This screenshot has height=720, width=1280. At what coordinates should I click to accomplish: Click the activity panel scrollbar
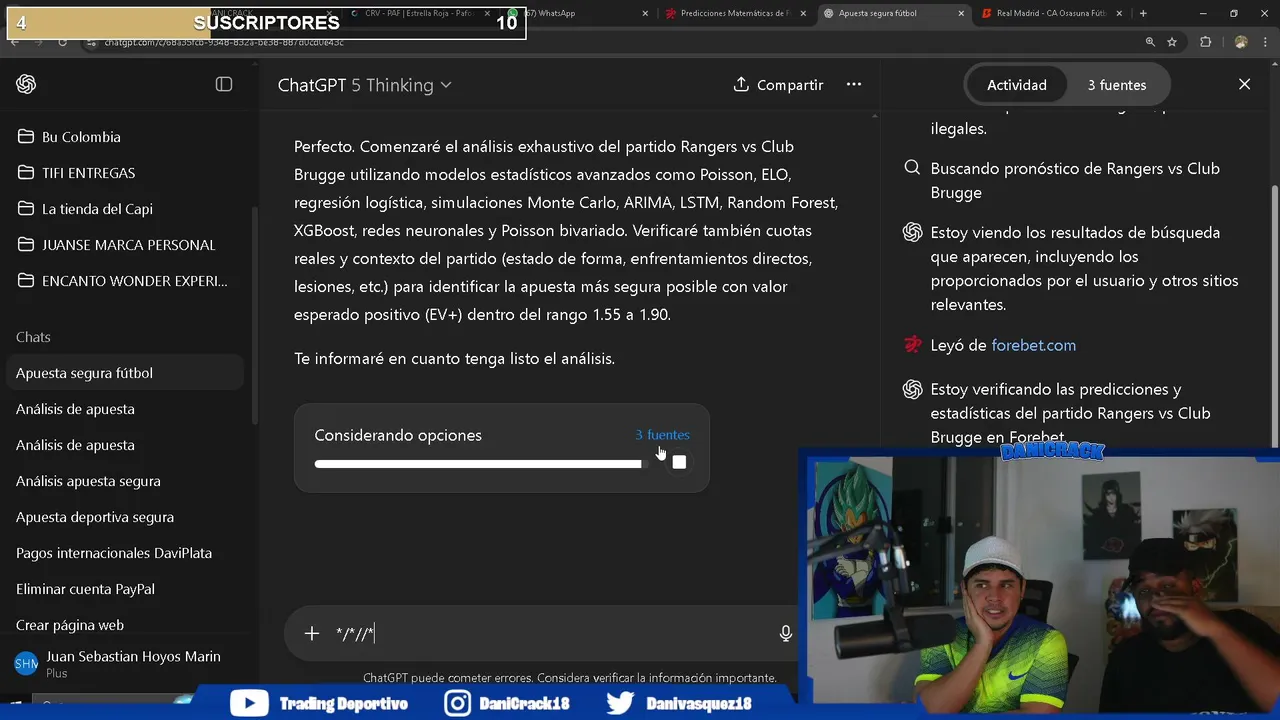1274,315
